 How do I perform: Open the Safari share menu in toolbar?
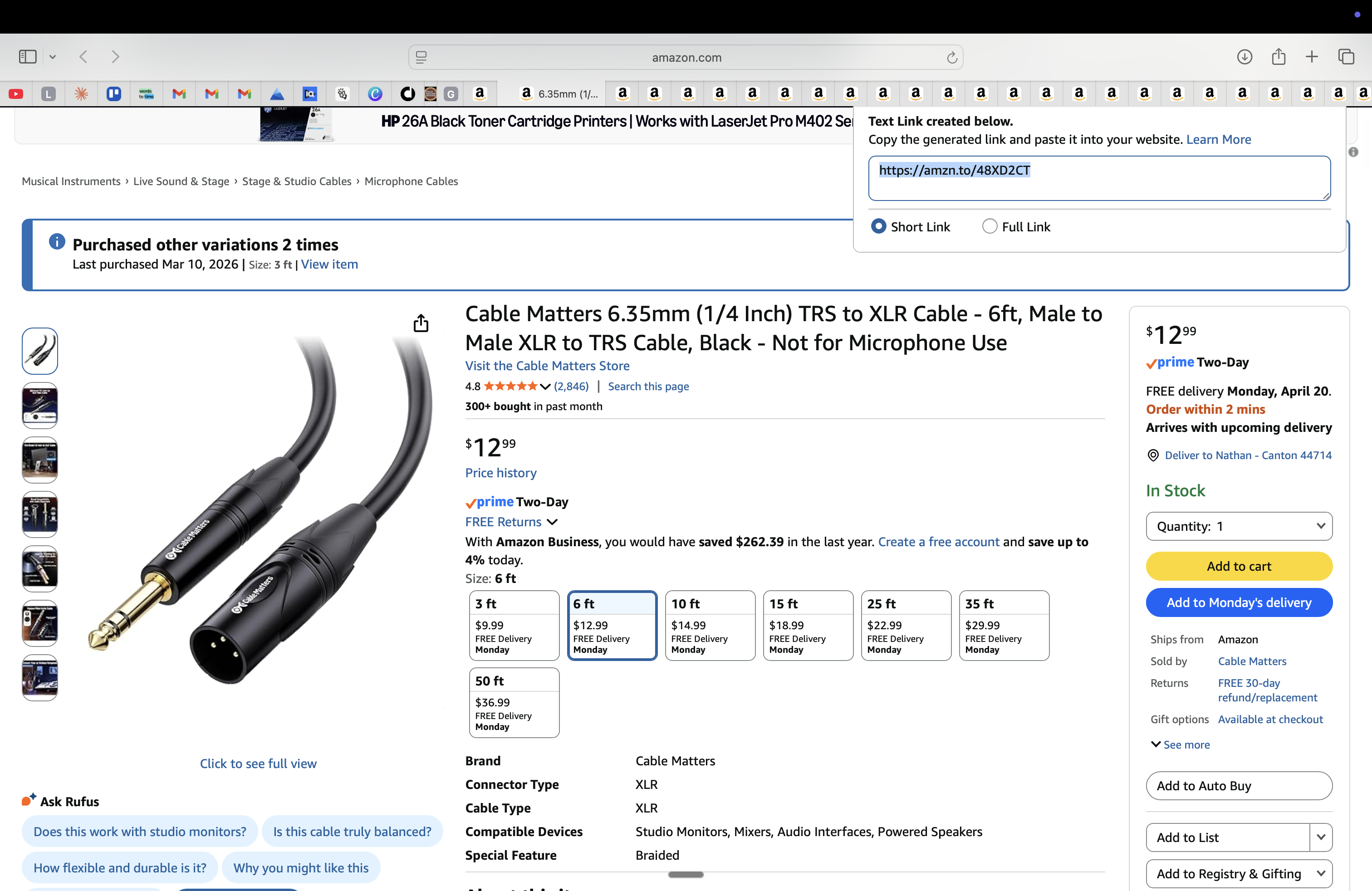(x=1278, y=56)
